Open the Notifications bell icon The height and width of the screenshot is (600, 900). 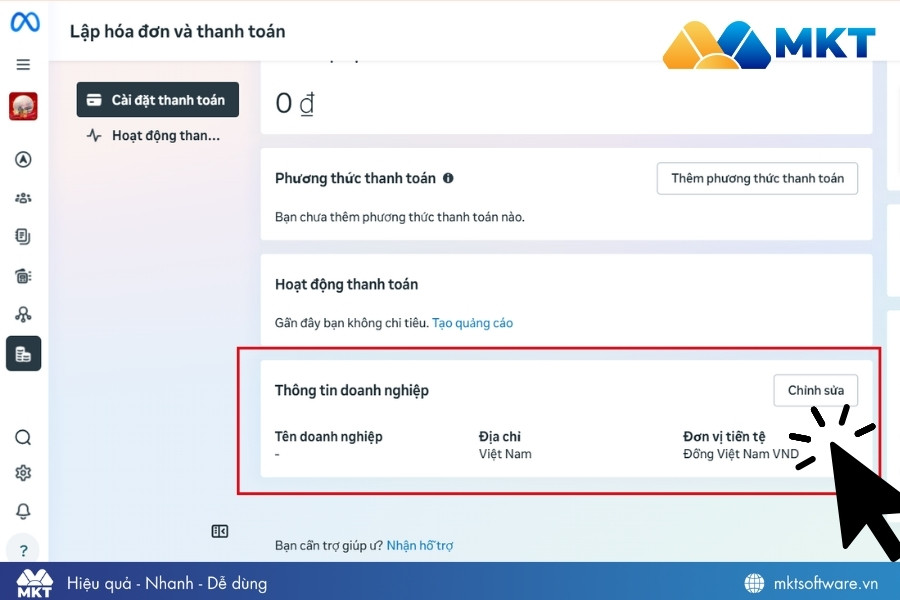(x=23, y=508)
